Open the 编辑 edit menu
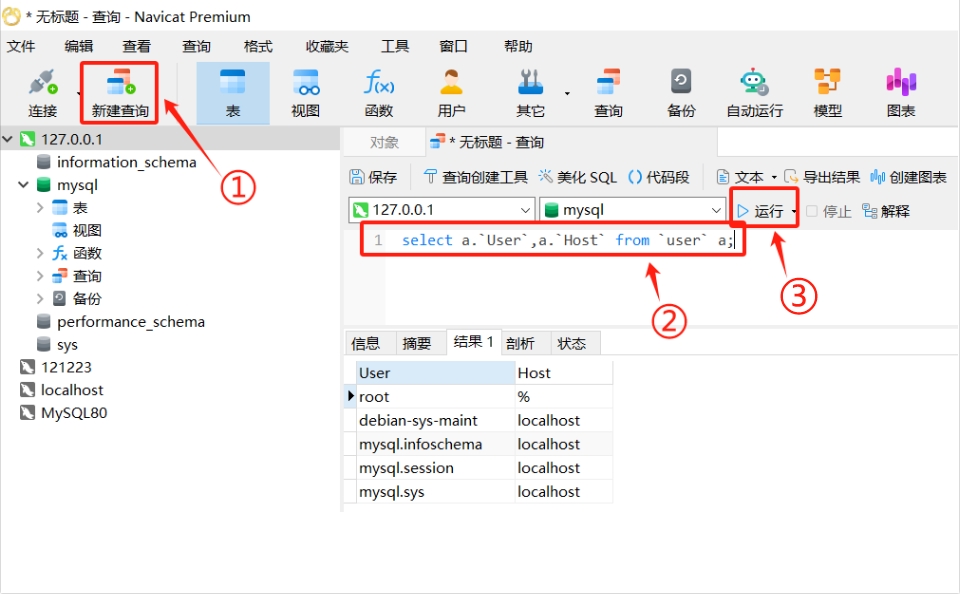 [x=79, y=46]
